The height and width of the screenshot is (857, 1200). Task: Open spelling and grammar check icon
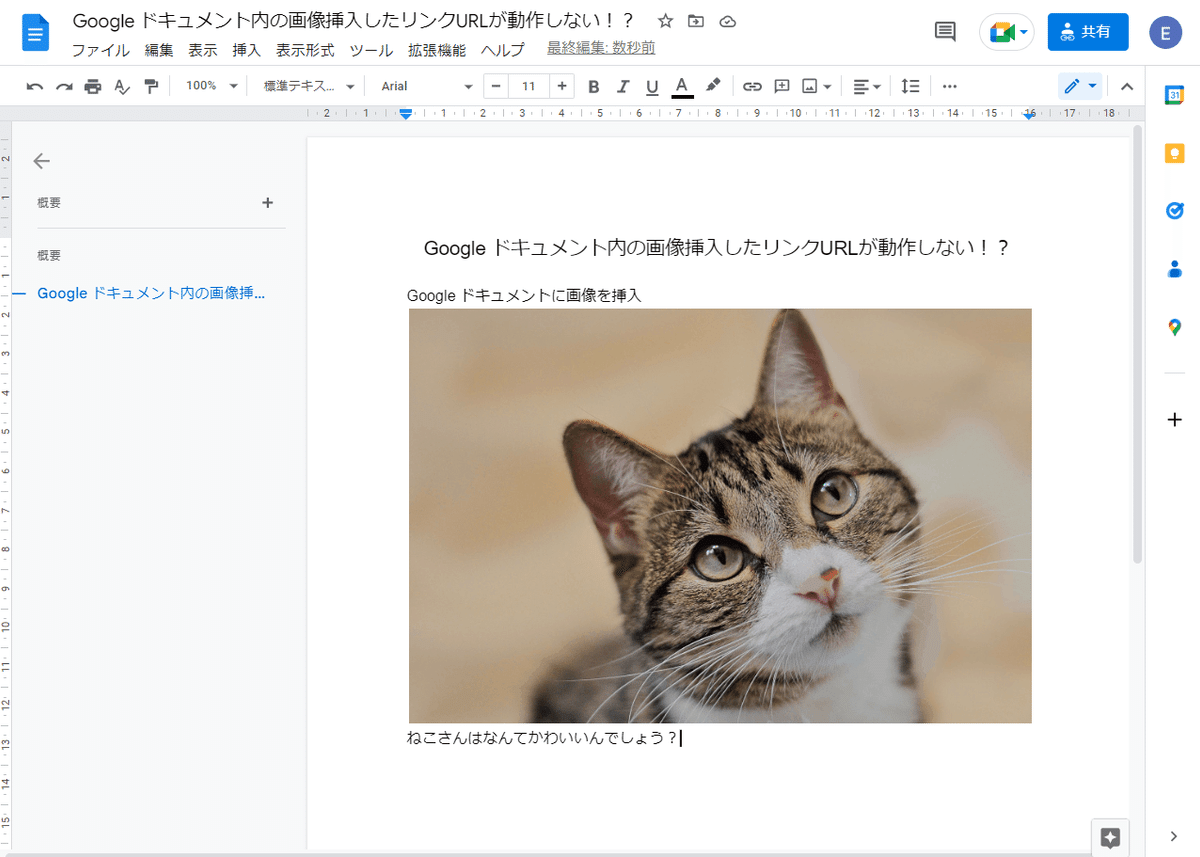click(121, 86)
